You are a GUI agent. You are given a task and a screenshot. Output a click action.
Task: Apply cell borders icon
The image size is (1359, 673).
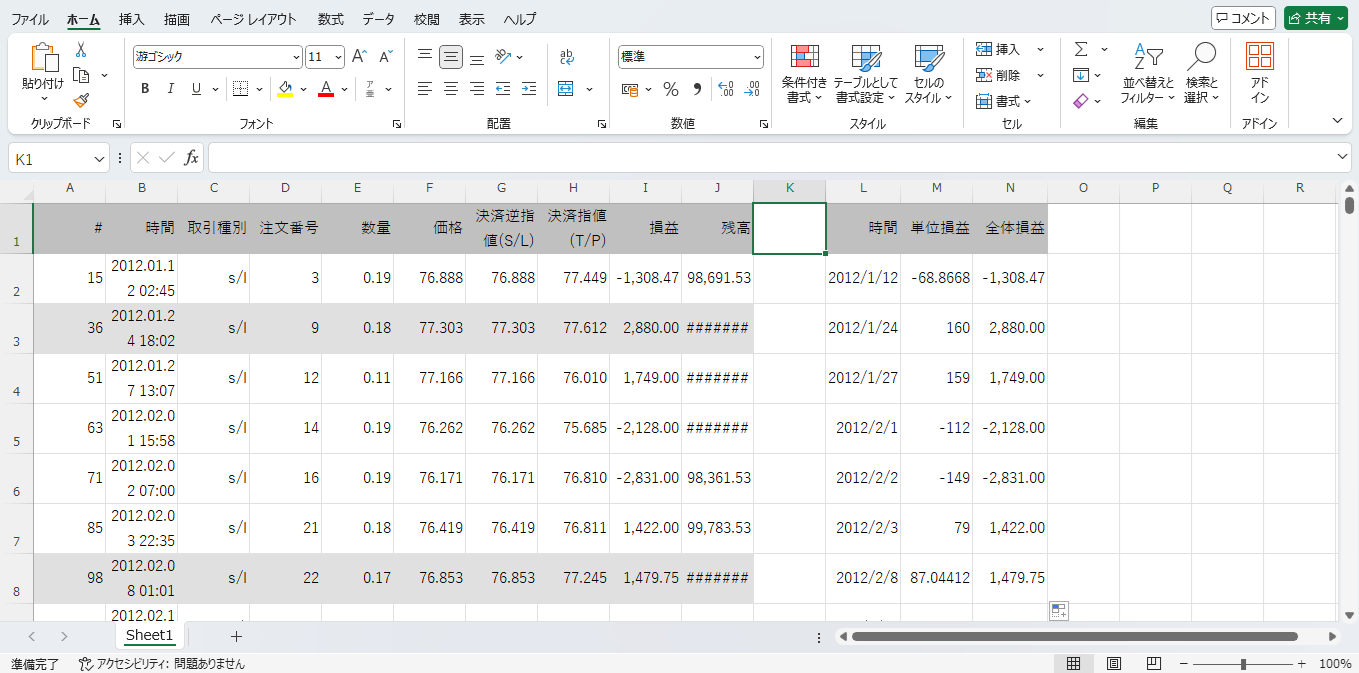pos(240,89)
